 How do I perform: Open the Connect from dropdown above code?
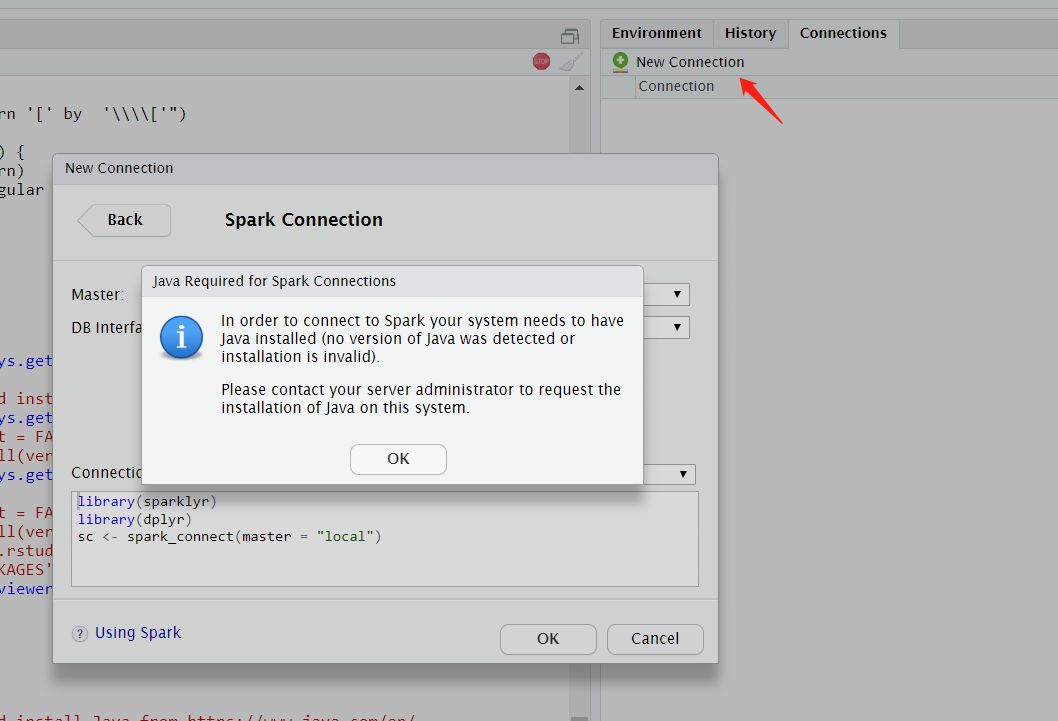[683, 473]
